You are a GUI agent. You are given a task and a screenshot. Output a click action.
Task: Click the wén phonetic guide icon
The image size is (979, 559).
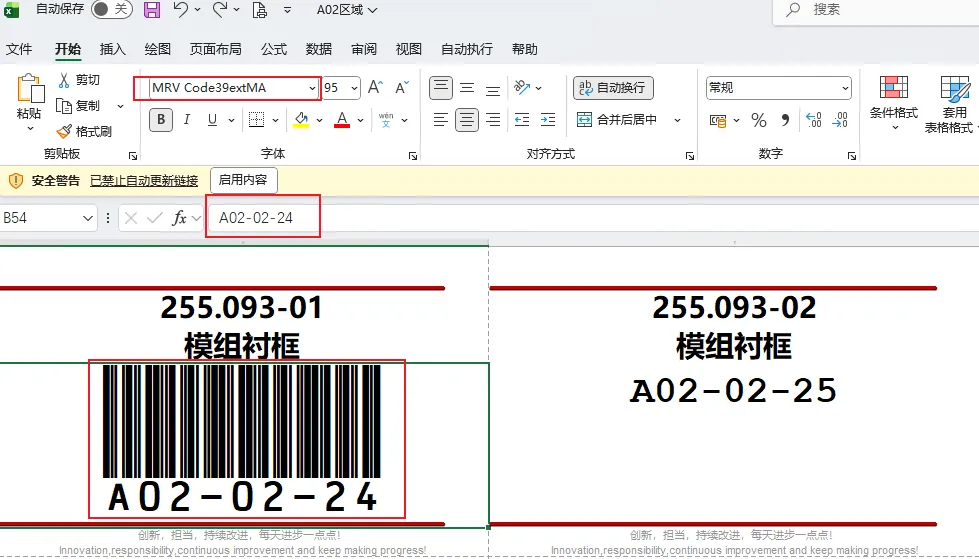tap(386, 120)
